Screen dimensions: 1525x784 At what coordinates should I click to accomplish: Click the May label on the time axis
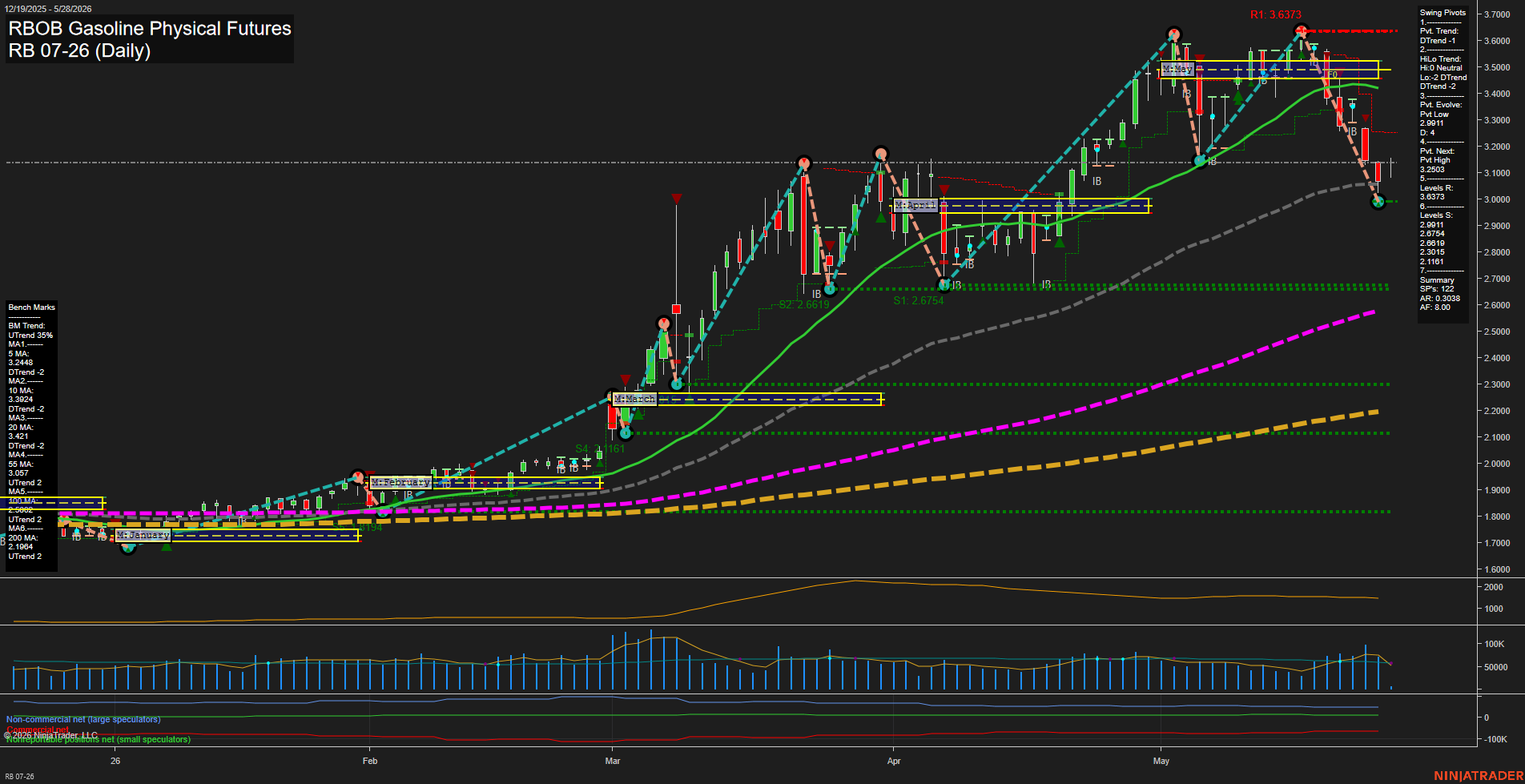[x=1161, y=761]
